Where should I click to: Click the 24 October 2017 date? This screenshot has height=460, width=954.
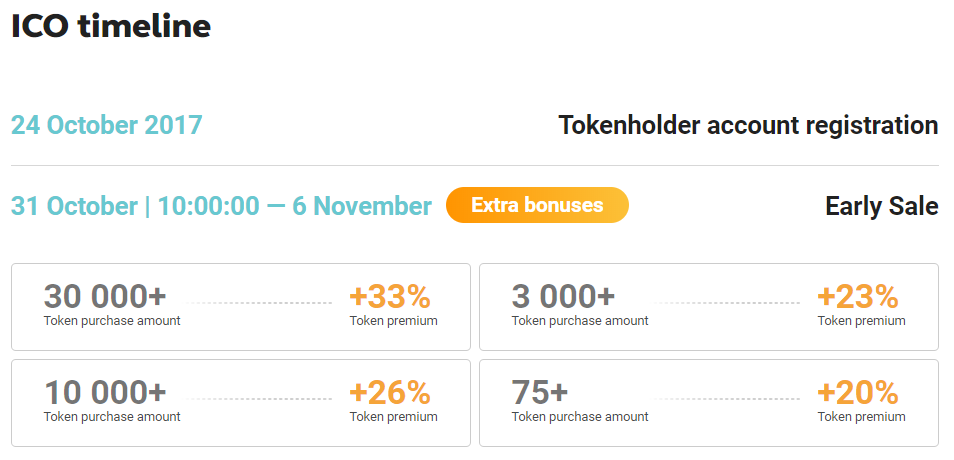tap(106, 126)
